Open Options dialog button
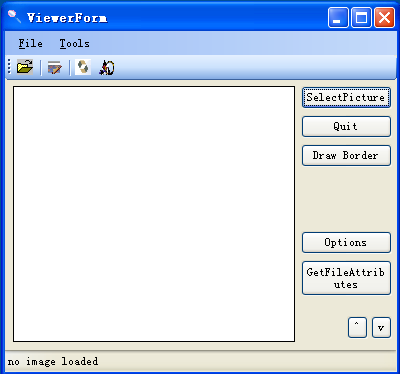This screenshot has height=374, width=400. tap(346, 242)
